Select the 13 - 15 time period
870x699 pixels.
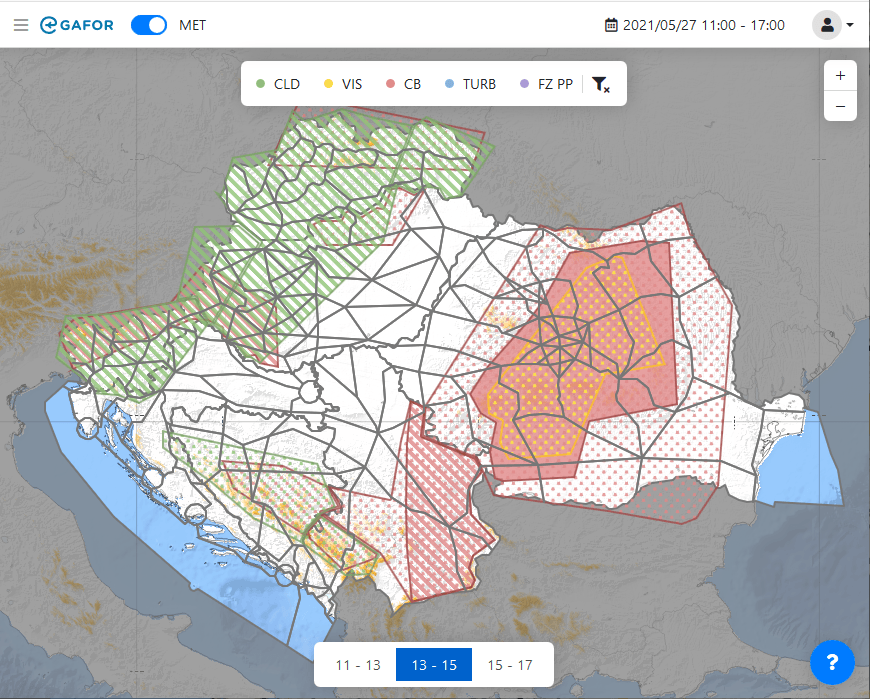[x=434, y=665]
